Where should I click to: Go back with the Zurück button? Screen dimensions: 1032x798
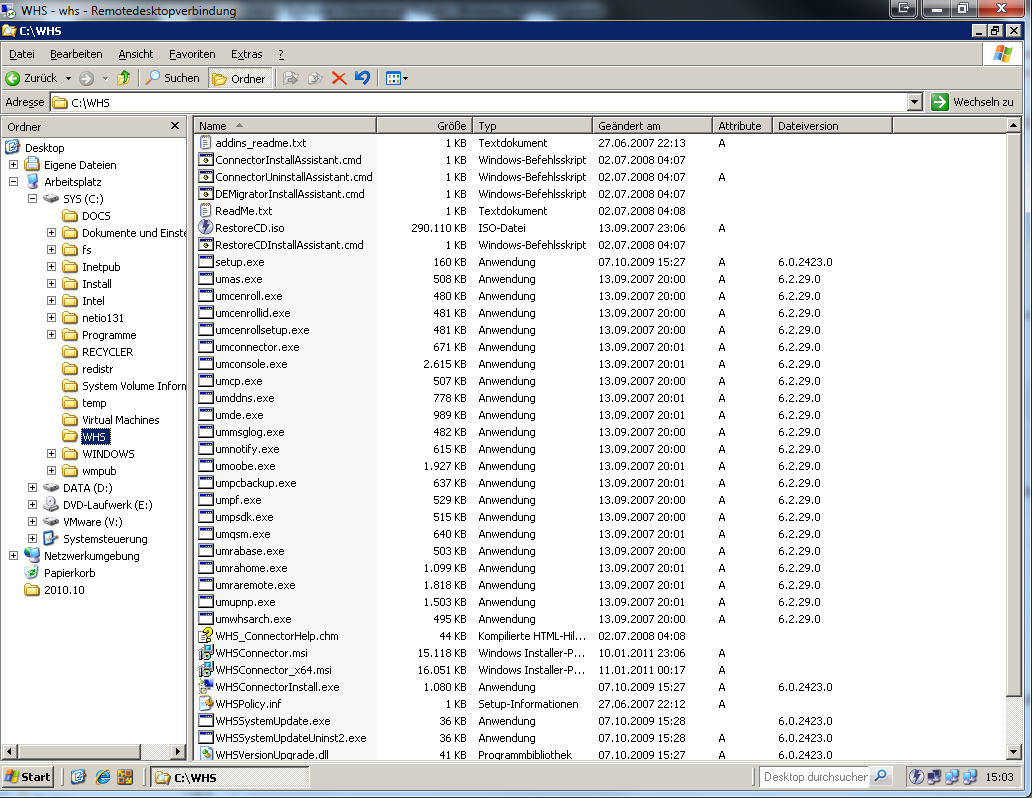click(32, 78)
